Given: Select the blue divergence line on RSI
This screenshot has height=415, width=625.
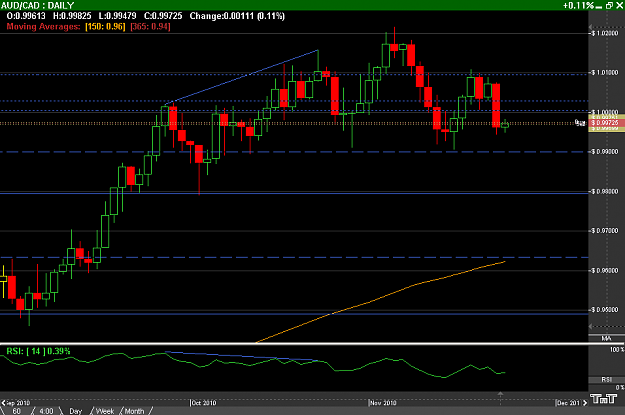Looking at the screenshot, I should [241, 356].
